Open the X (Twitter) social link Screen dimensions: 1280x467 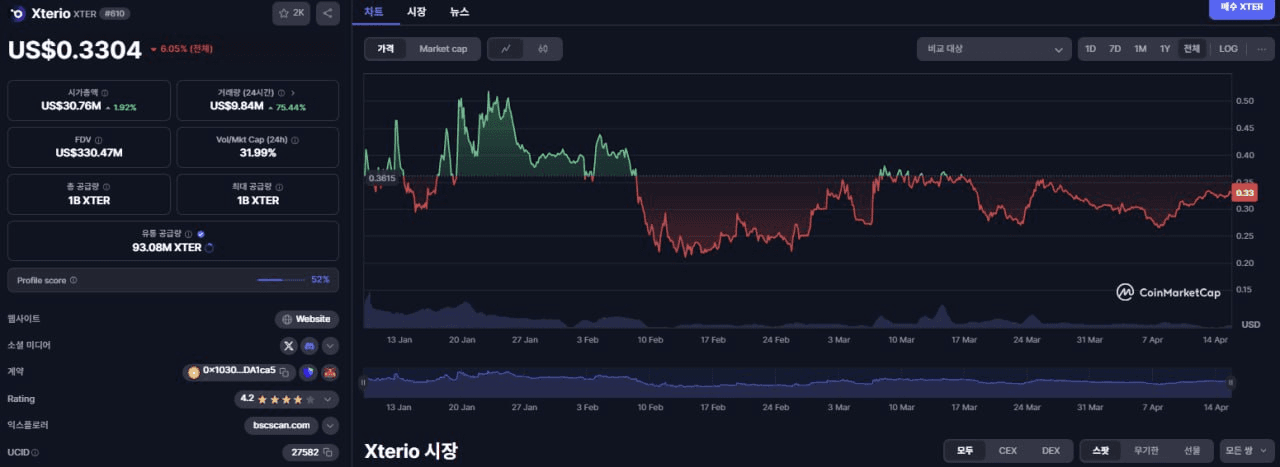(x=289, y=345)
